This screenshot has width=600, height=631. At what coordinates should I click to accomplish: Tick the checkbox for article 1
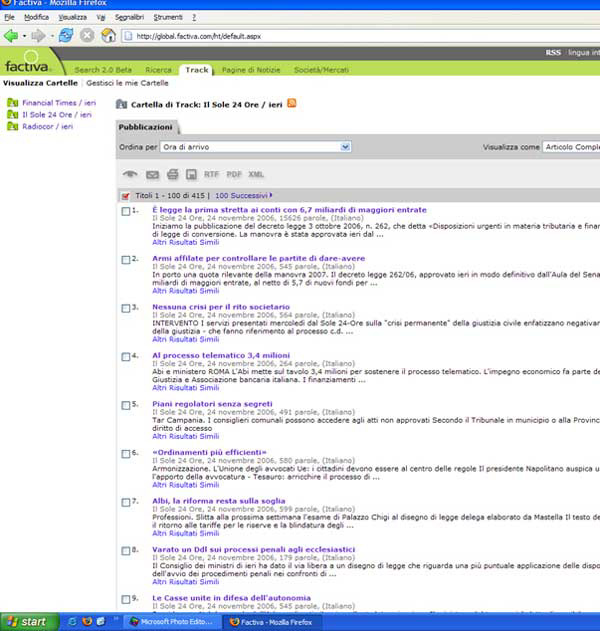tap(125, 211)
